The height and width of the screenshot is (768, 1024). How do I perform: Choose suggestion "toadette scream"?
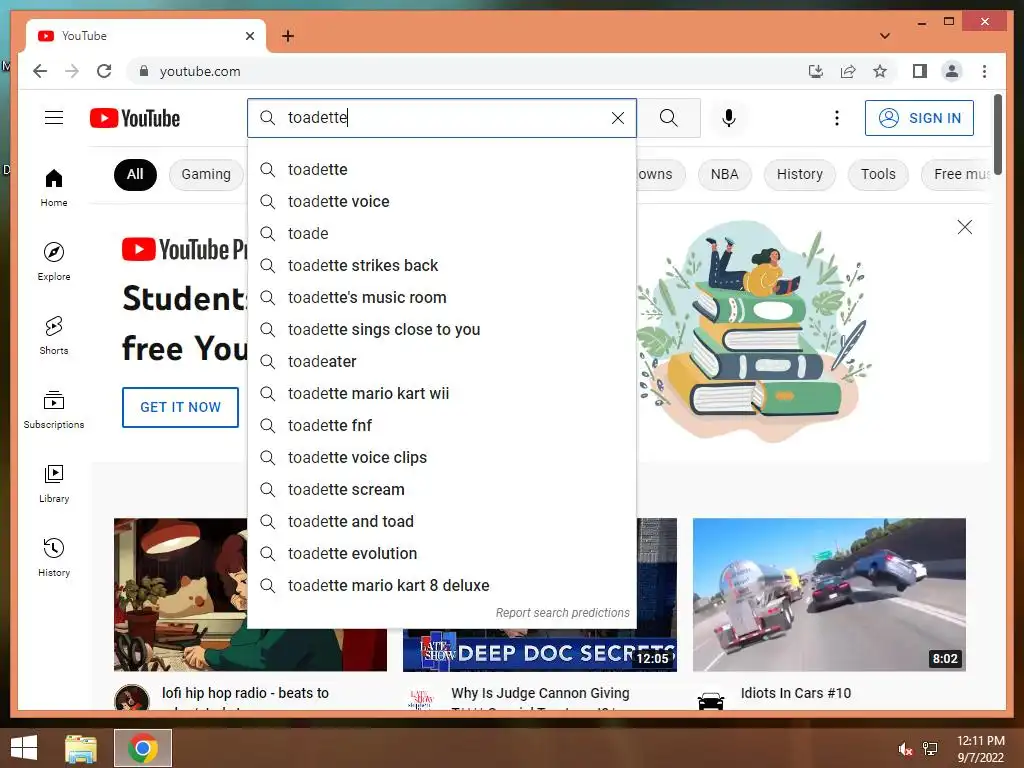(x=442, y=489)
